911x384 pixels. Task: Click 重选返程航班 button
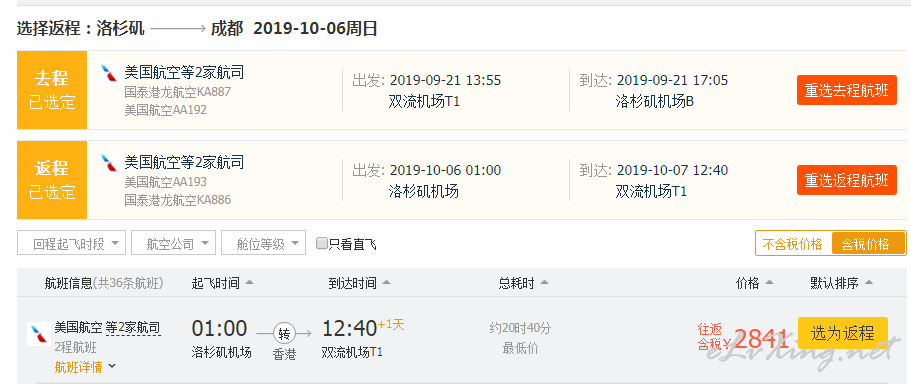(x=847, y=180)
